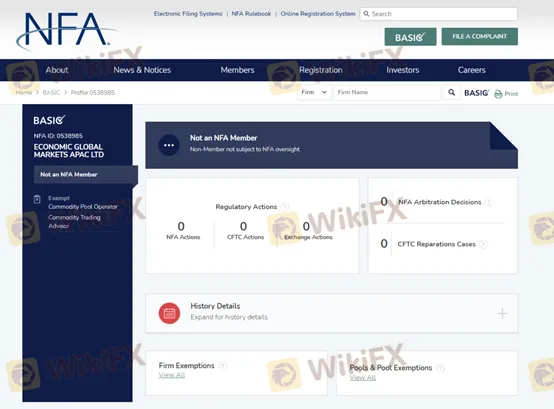Click the red calendar History Details icon
This screenshot has height=409, width=554.
pos(169,313)
